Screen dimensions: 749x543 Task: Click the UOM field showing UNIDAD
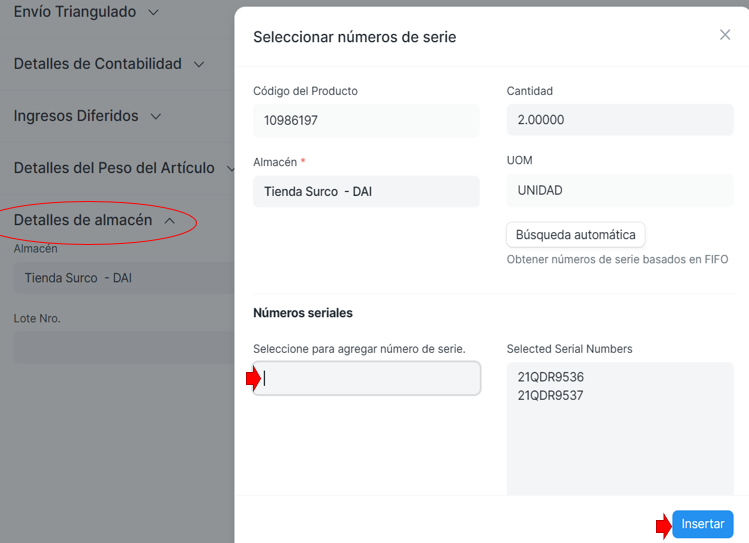(x=619, y=191)
